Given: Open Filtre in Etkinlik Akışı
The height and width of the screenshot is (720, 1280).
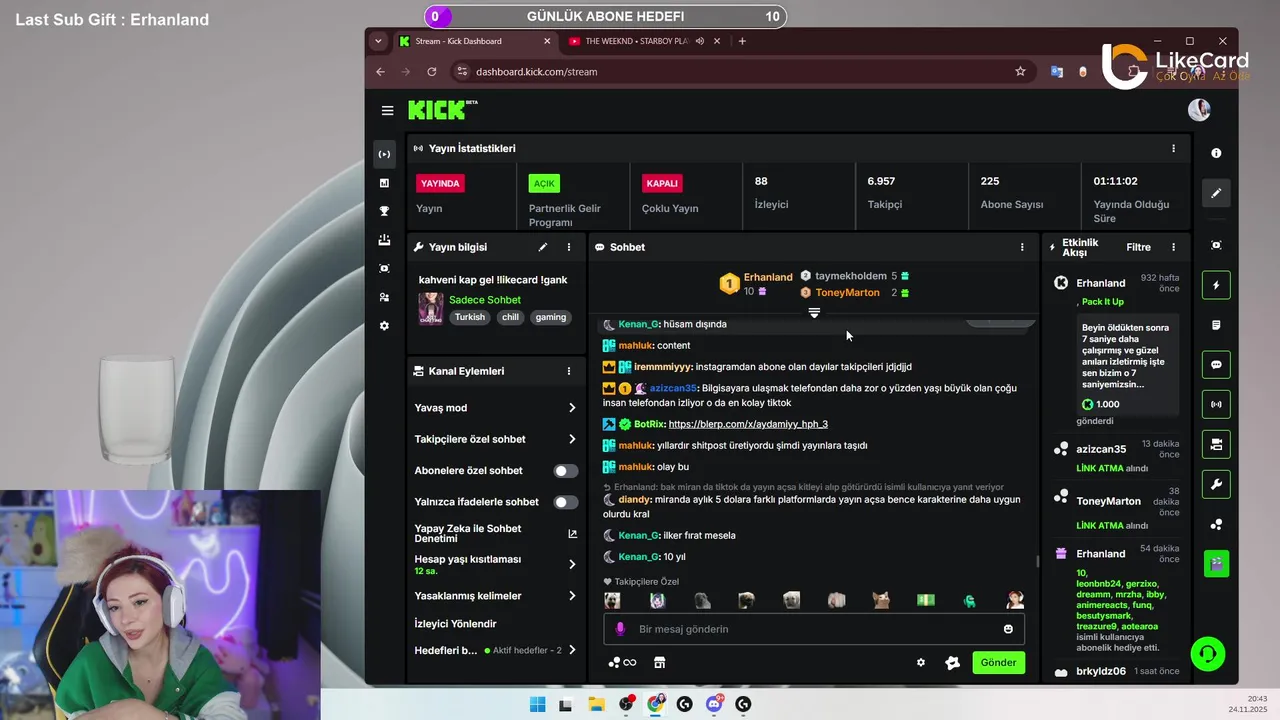Looking at the screenshot, I should click(x=1138, y=247).
